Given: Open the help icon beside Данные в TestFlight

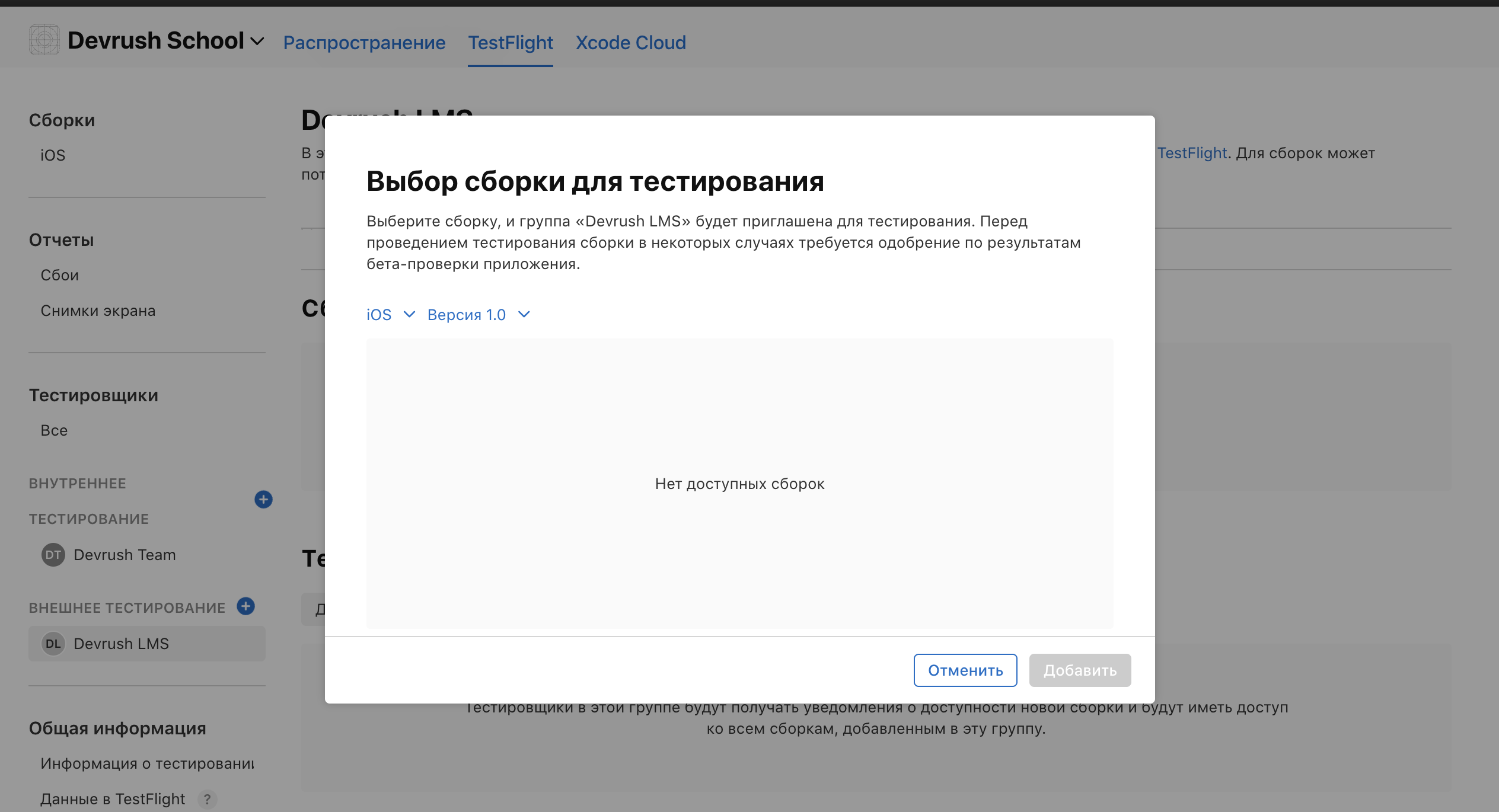Looking at the screenshot, I should coord(207,799).
